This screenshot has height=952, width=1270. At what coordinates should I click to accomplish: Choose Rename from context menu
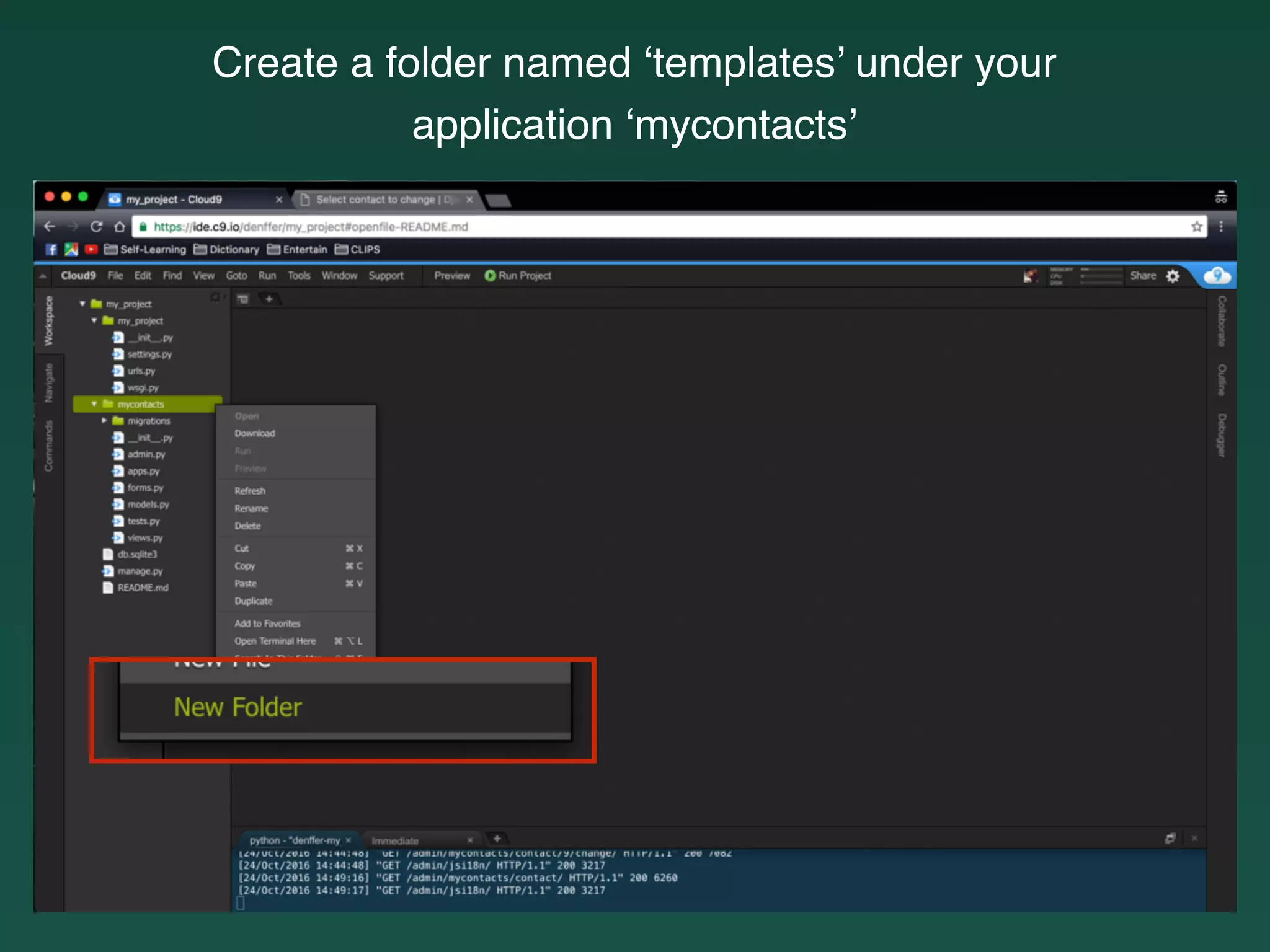coord(251,508)
